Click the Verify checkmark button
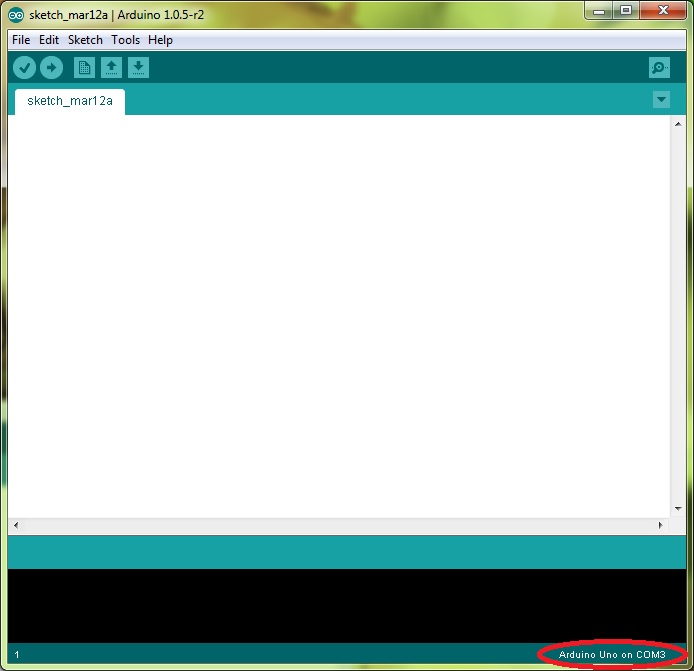This screenshot has height=671, width=694. click(x=24, y=68)
